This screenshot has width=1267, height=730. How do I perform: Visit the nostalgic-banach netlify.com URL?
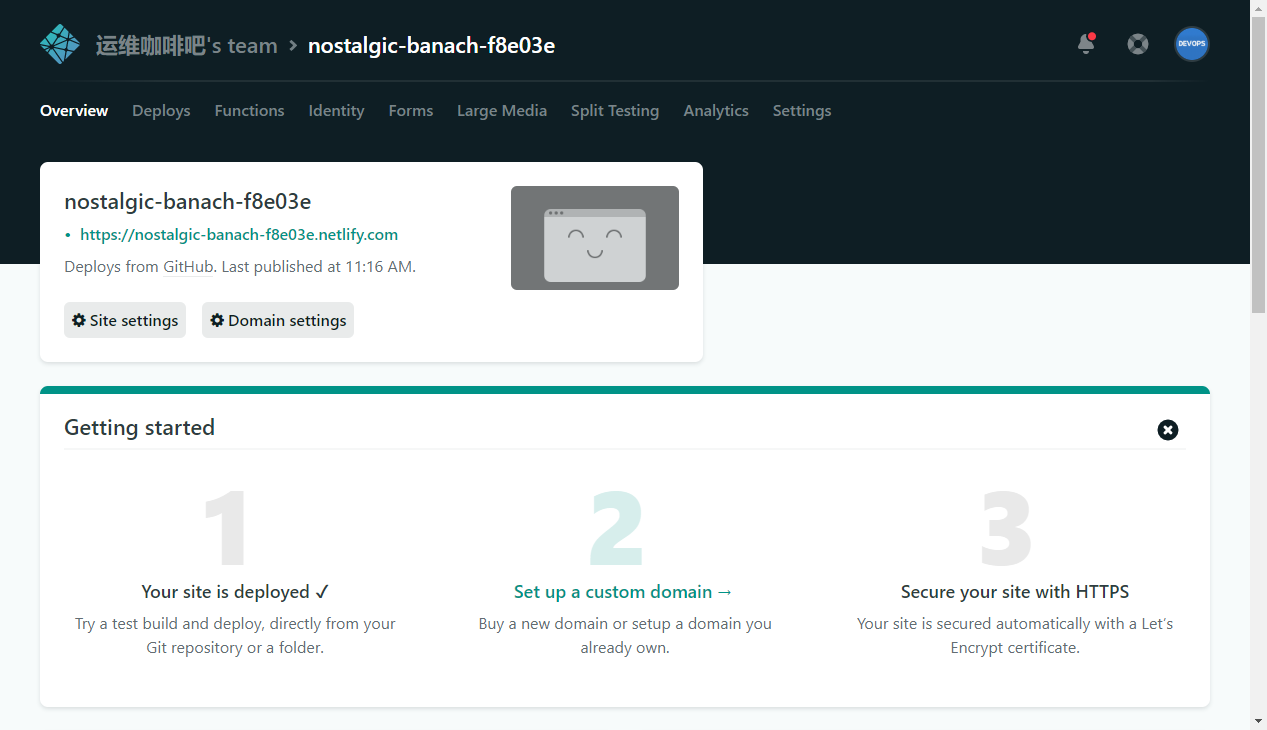[239, 235]
